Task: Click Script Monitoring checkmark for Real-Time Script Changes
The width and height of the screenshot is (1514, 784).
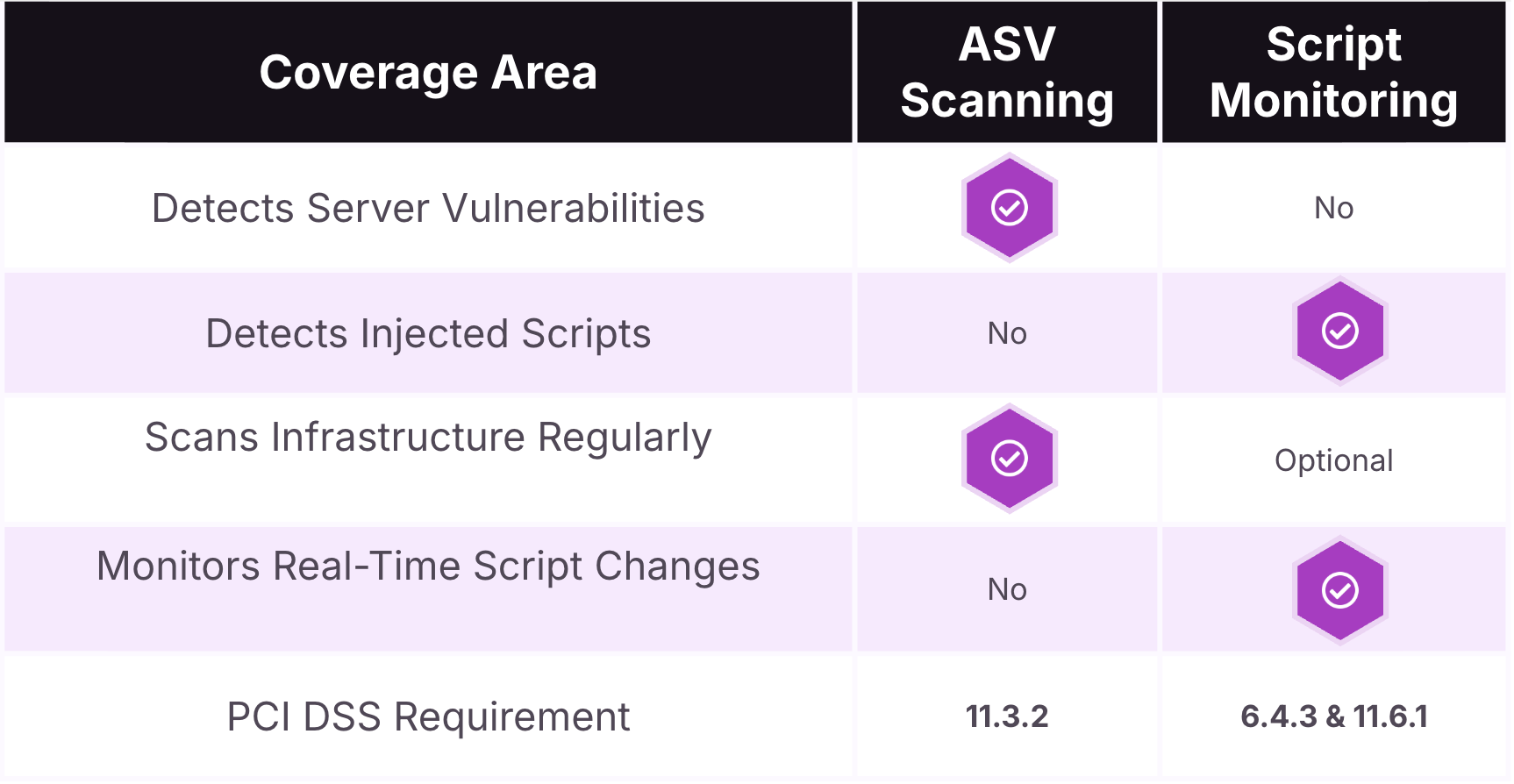Action: pyautogui.click(x=1339, y=590)
